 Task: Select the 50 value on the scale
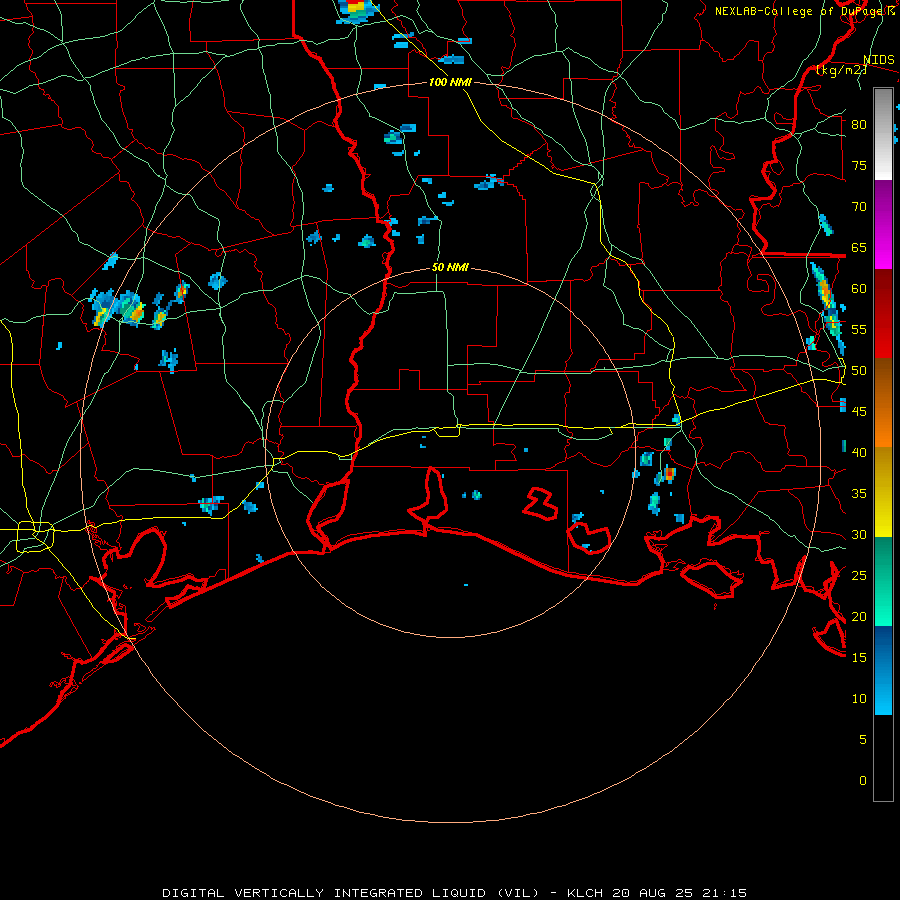pos(859,371)
